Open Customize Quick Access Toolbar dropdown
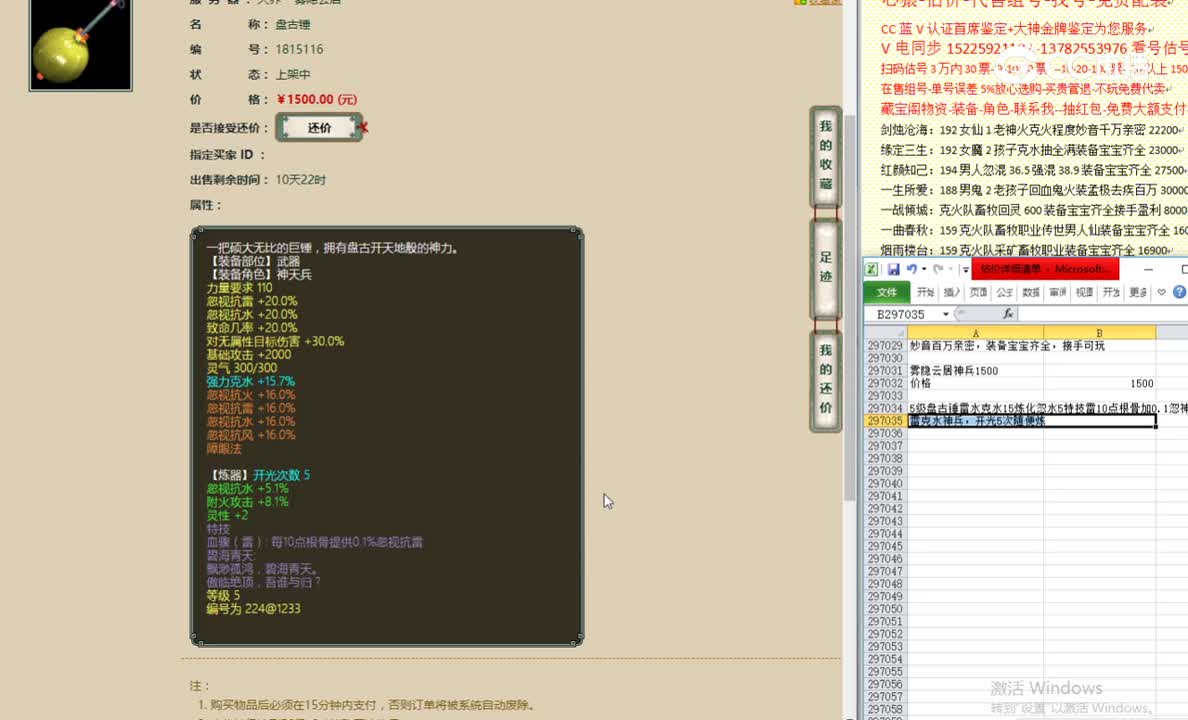This screenshot has width=1188, height=720. [965, 269]
